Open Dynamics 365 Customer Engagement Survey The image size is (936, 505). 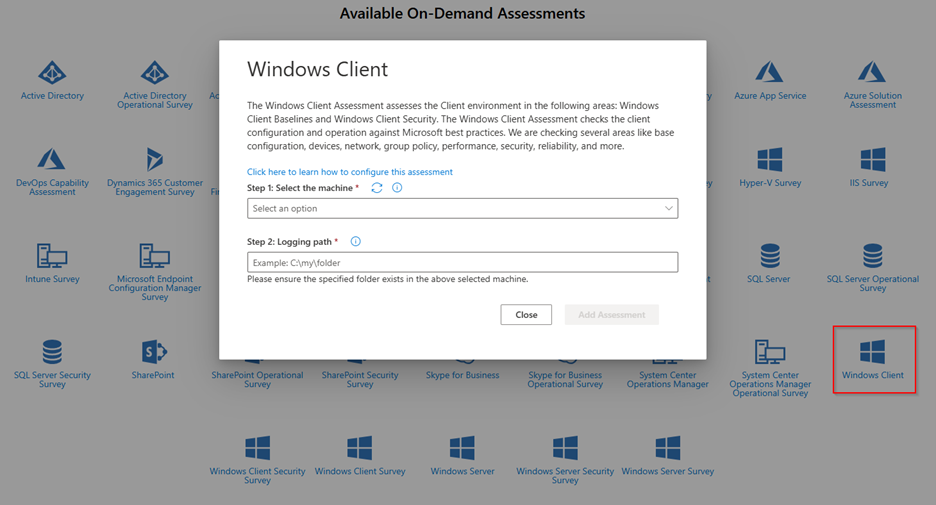pos(155,159)
